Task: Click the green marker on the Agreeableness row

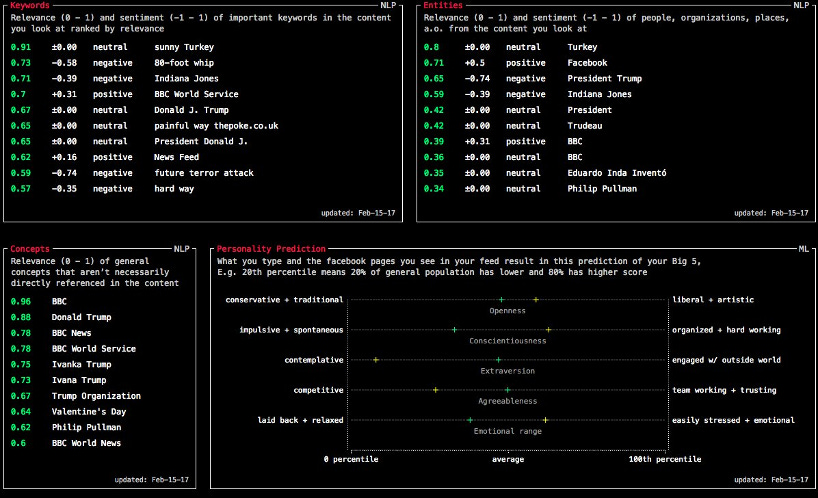Action: tap(507, 390)
